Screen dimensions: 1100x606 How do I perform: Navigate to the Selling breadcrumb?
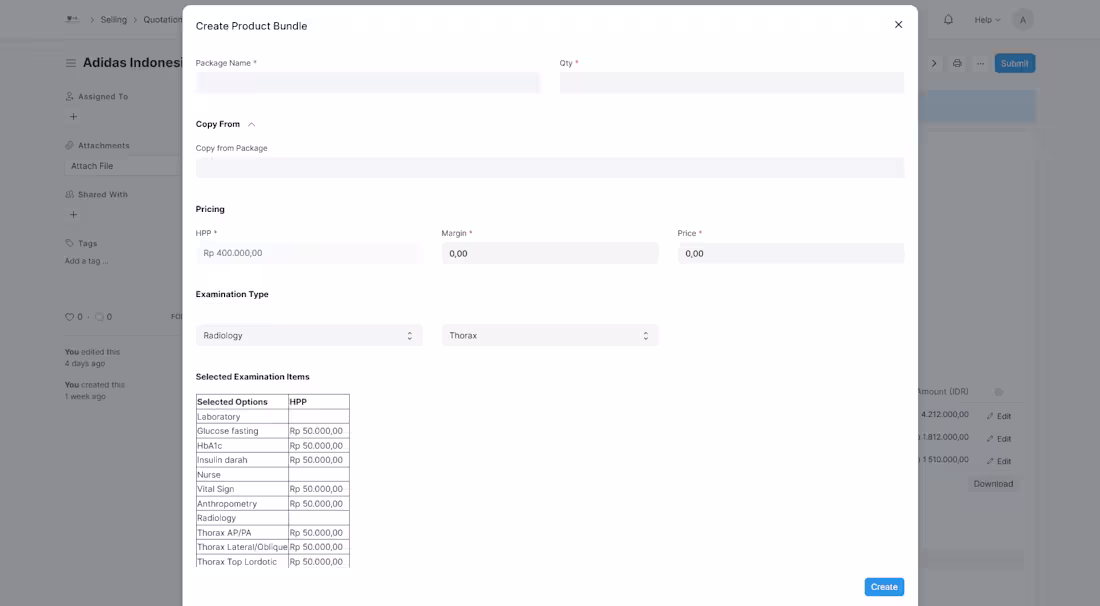[113, 19]
